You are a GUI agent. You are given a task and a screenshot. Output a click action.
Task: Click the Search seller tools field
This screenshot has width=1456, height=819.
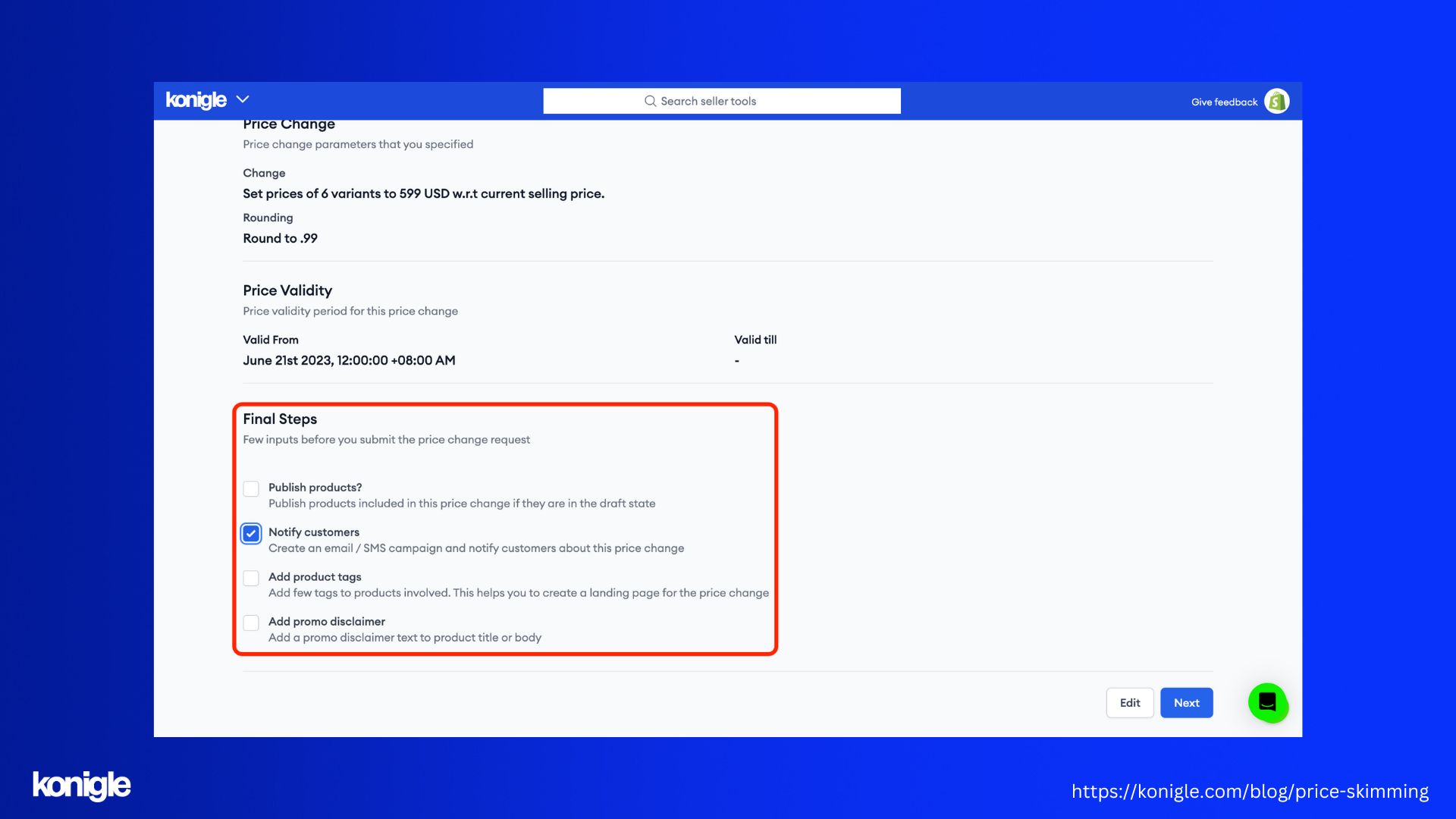coord(722,101)
